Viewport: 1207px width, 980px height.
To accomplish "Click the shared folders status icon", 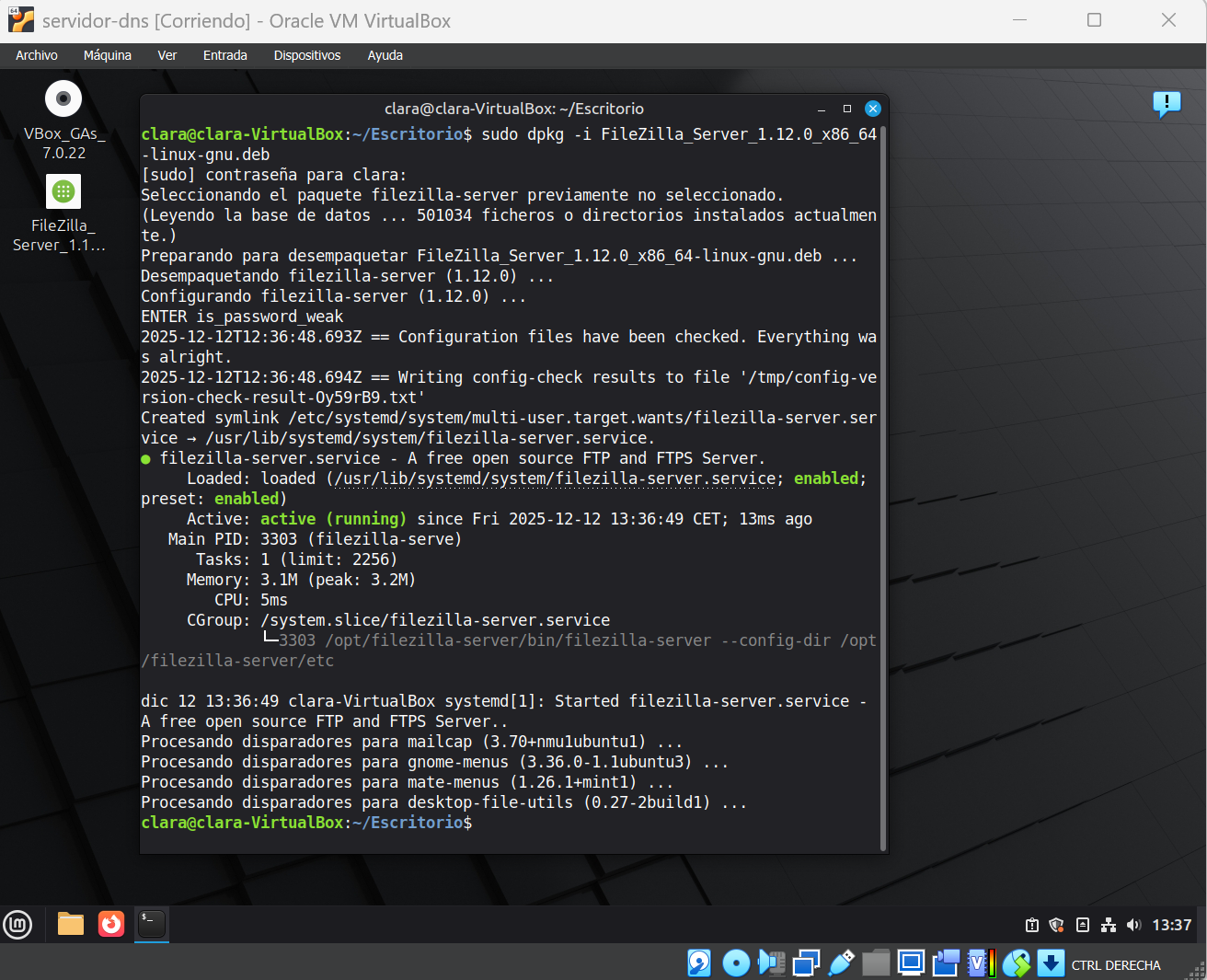I will (876, 963).
